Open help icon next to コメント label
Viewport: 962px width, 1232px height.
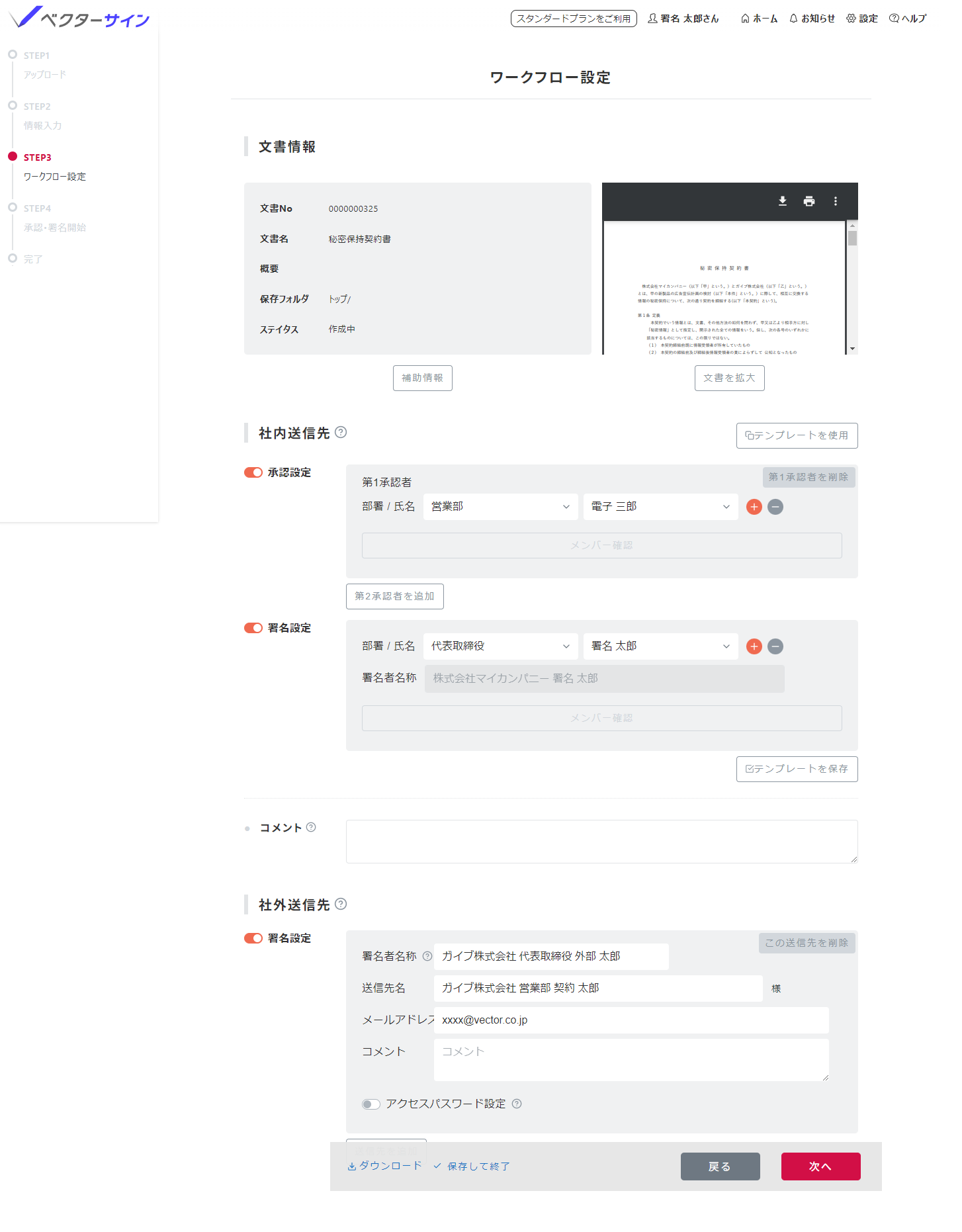[x=311, y=827]
